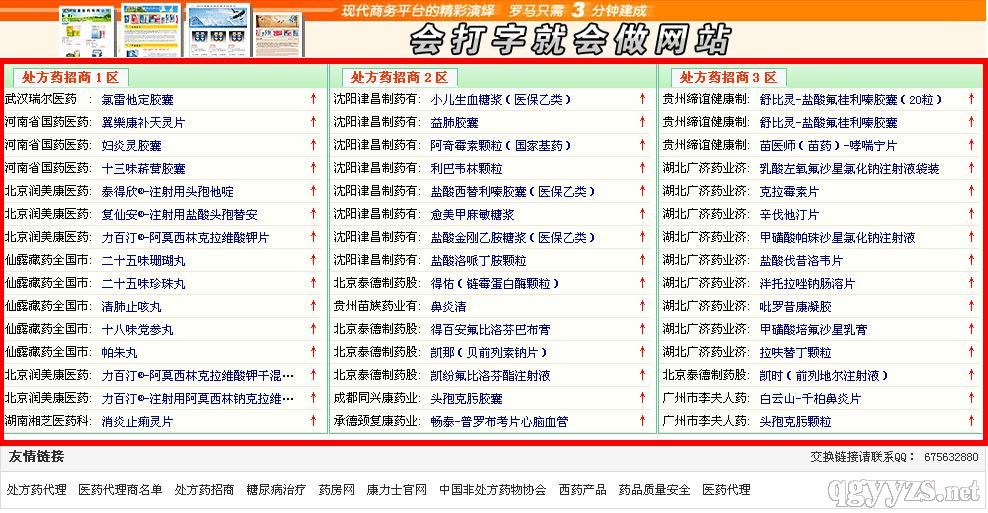Click the first website template thumbnail in banner
Image resolution: width=988 pixels, height=513 pixels.
coord(85,28)
